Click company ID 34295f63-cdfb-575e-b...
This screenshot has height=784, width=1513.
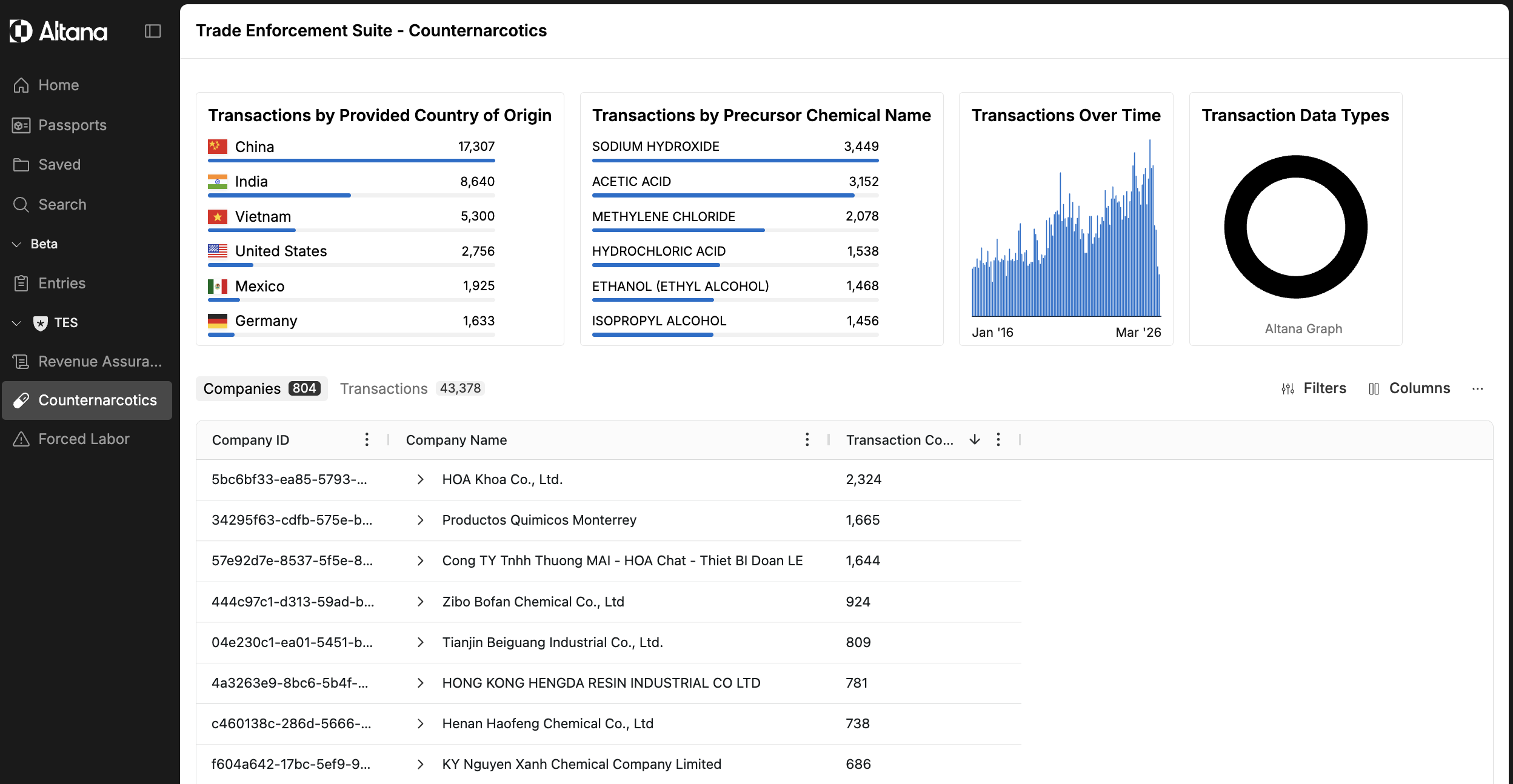click(292, 520)
